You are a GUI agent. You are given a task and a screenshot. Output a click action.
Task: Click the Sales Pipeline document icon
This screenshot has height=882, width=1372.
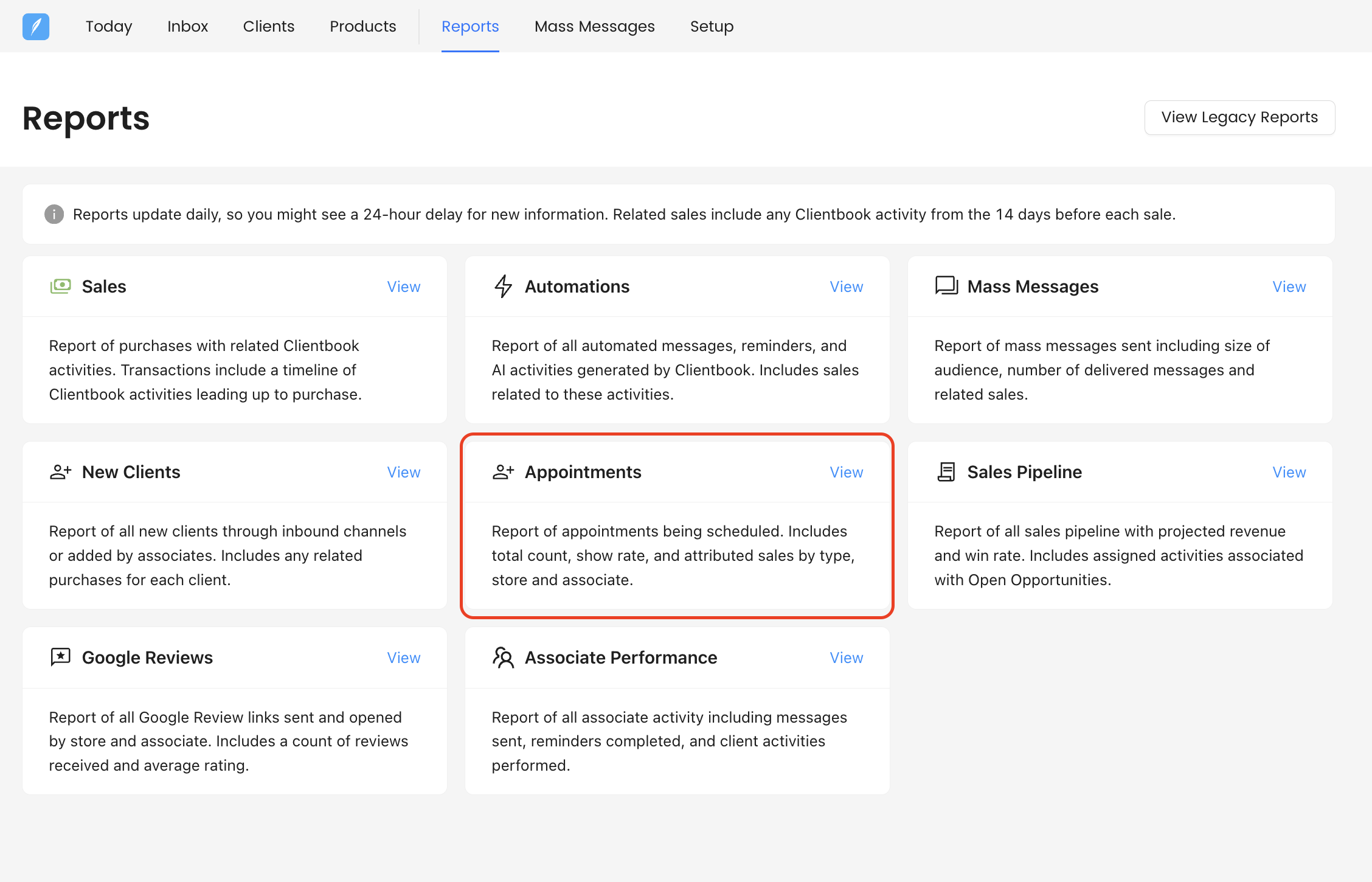(x=946, y=471)
